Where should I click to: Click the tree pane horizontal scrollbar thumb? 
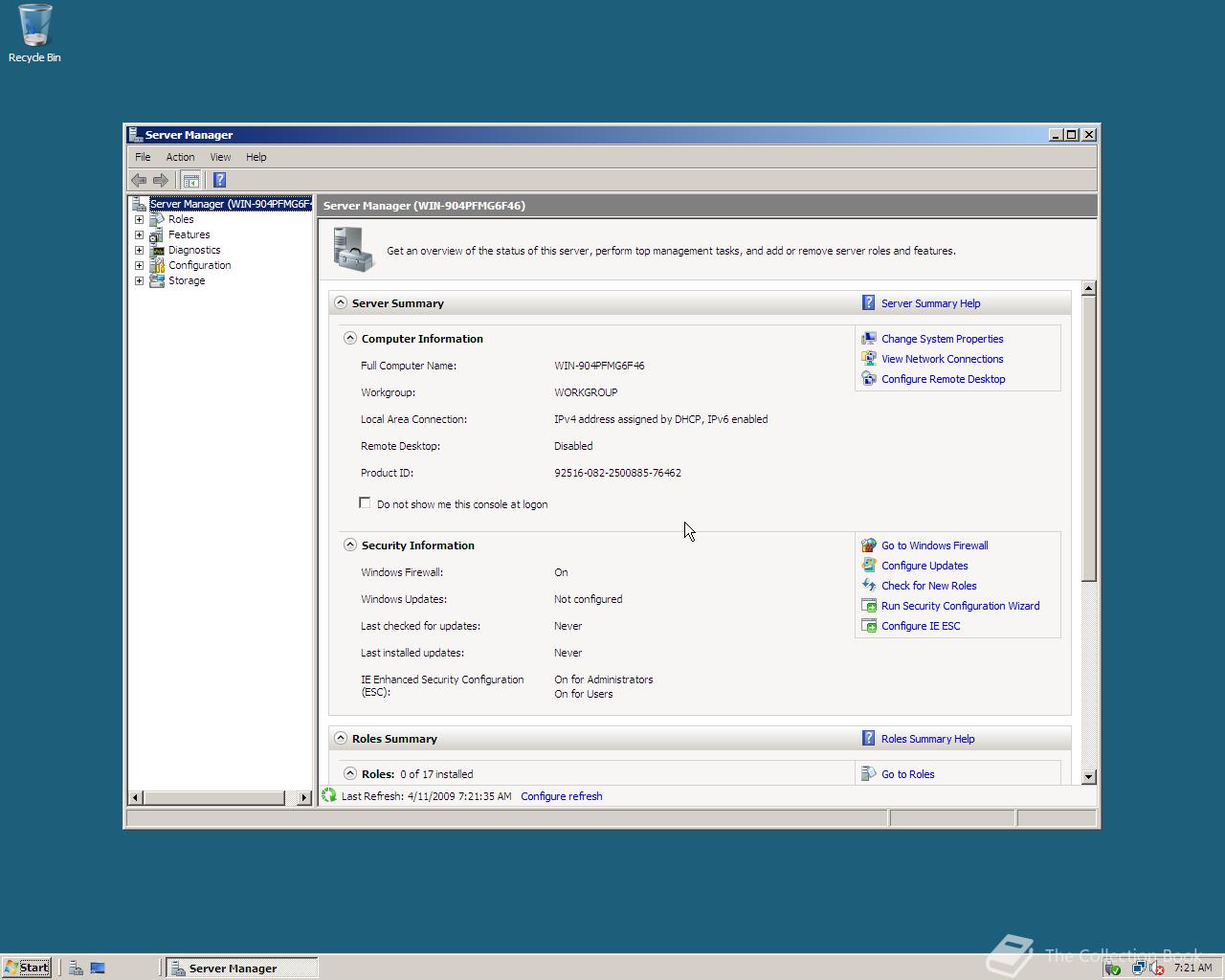click(x=214, y=797)
